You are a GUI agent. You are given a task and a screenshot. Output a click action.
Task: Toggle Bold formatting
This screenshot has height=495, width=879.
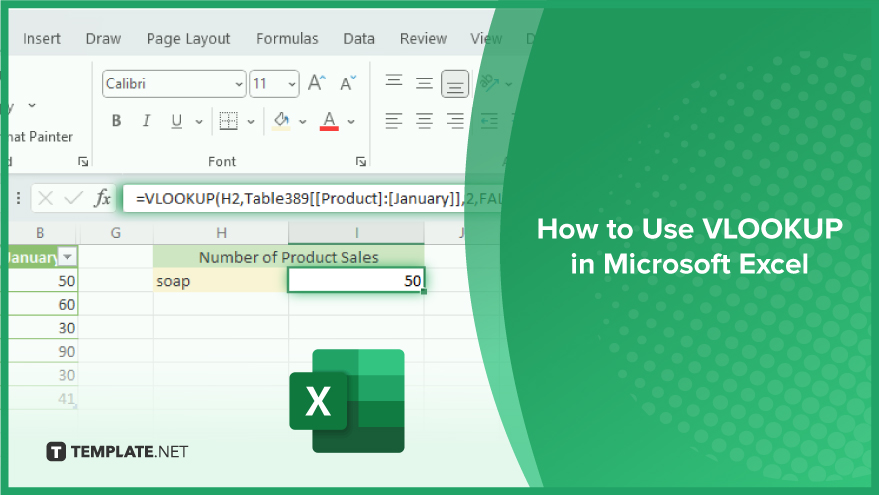pyautogui.click(x=116, y=121)
